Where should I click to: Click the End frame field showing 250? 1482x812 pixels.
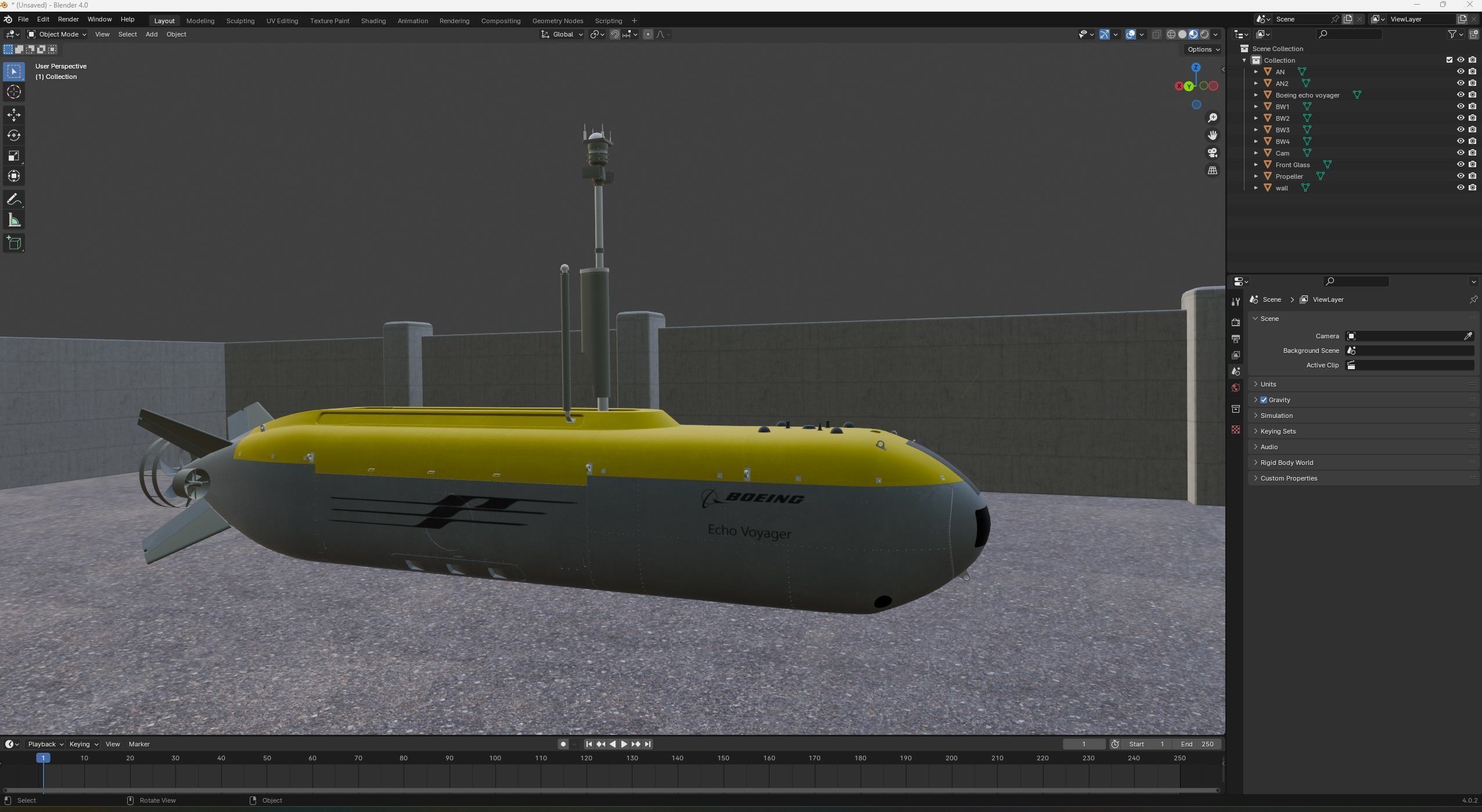pyautogui.click(x=1197, y=744)
